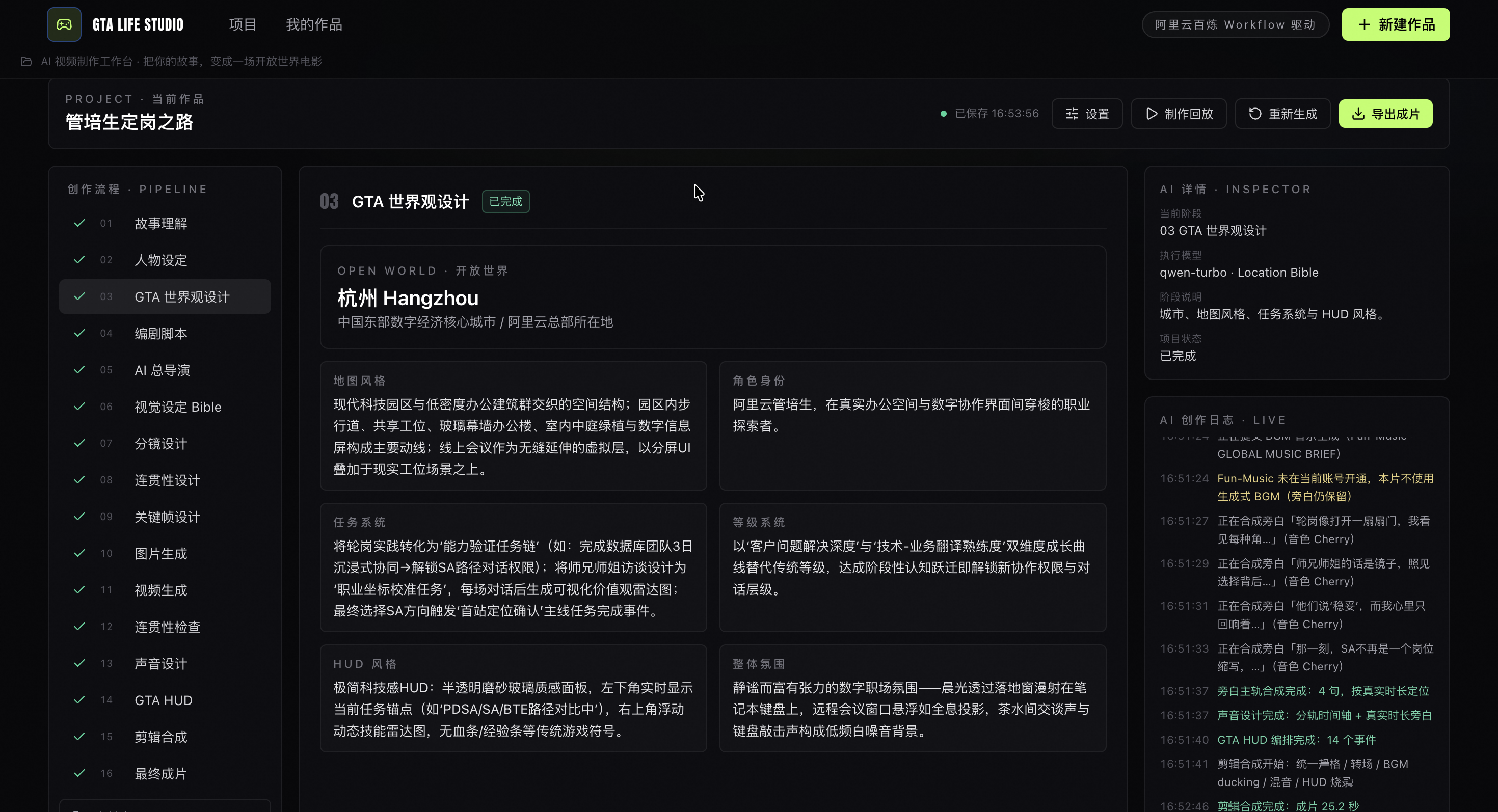Click the qwen-turbo · Location Bible model text
The width and height of the screenshot is (1498, 812).
coord(1239,272)
